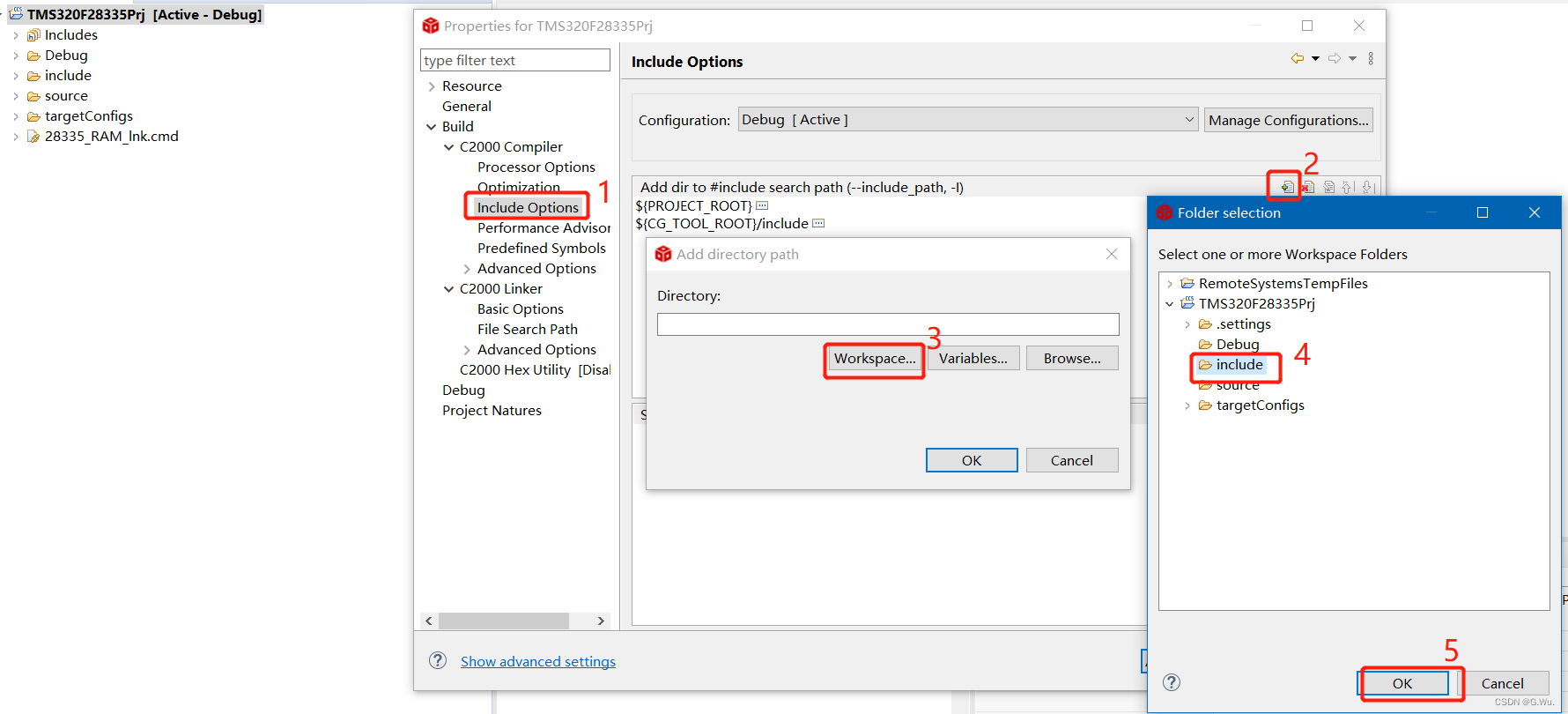The width and height of the screenshot is (1568, 714).
Task: Maximize the Folder selection dialog
Action: pos(1483,212)
